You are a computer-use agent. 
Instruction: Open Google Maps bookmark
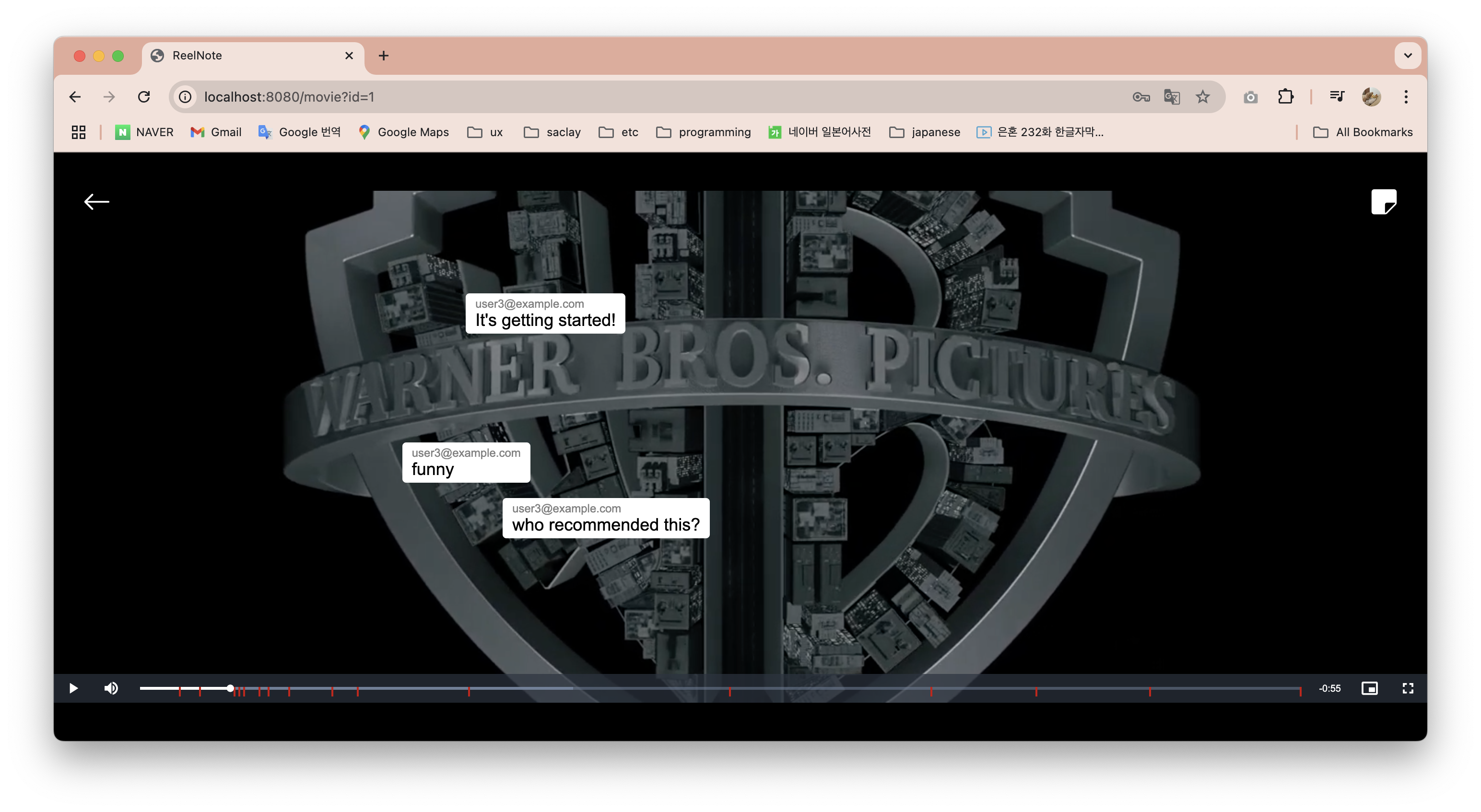pos(403,132)
